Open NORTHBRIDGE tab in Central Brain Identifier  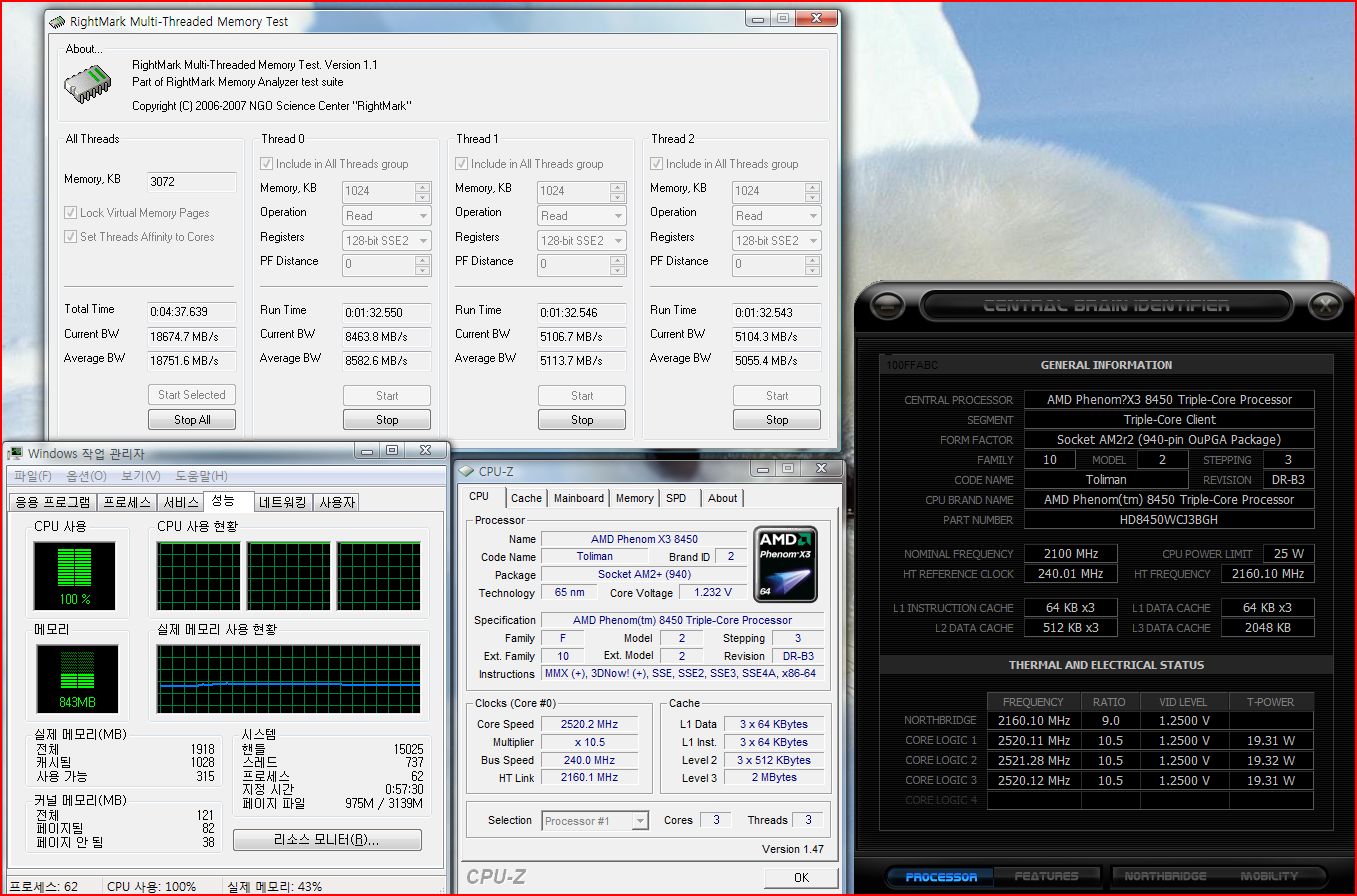[1165, 877]
